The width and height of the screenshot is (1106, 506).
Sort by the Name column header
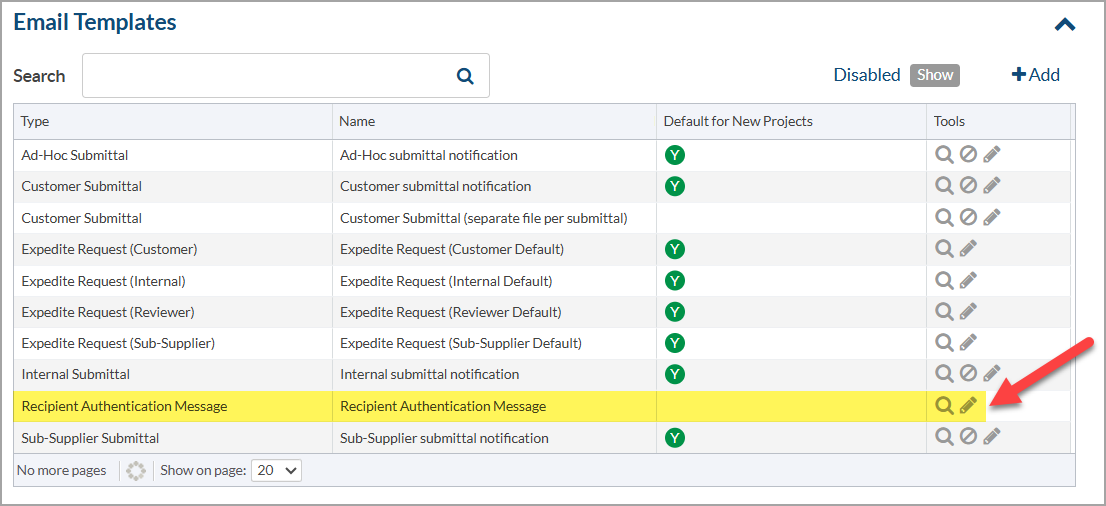coord(357,121)
